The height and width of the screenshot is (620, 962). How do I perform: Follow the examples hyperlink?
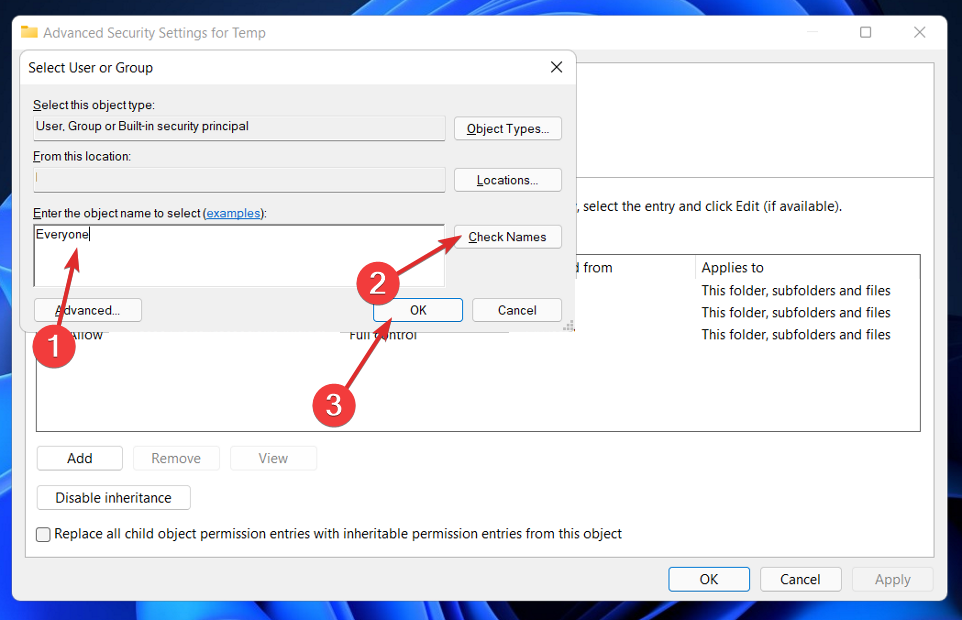[233, 213]
